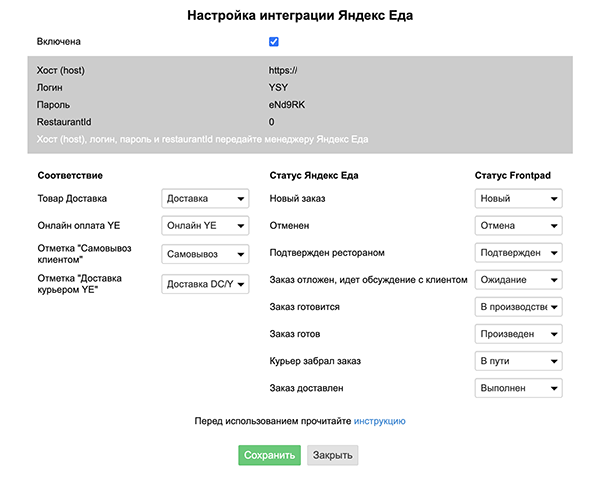The image size is (600, 482).
Task: Open the Доставка курьером YE dropdown
Action: pyautogui.click(x=205, y=284)
